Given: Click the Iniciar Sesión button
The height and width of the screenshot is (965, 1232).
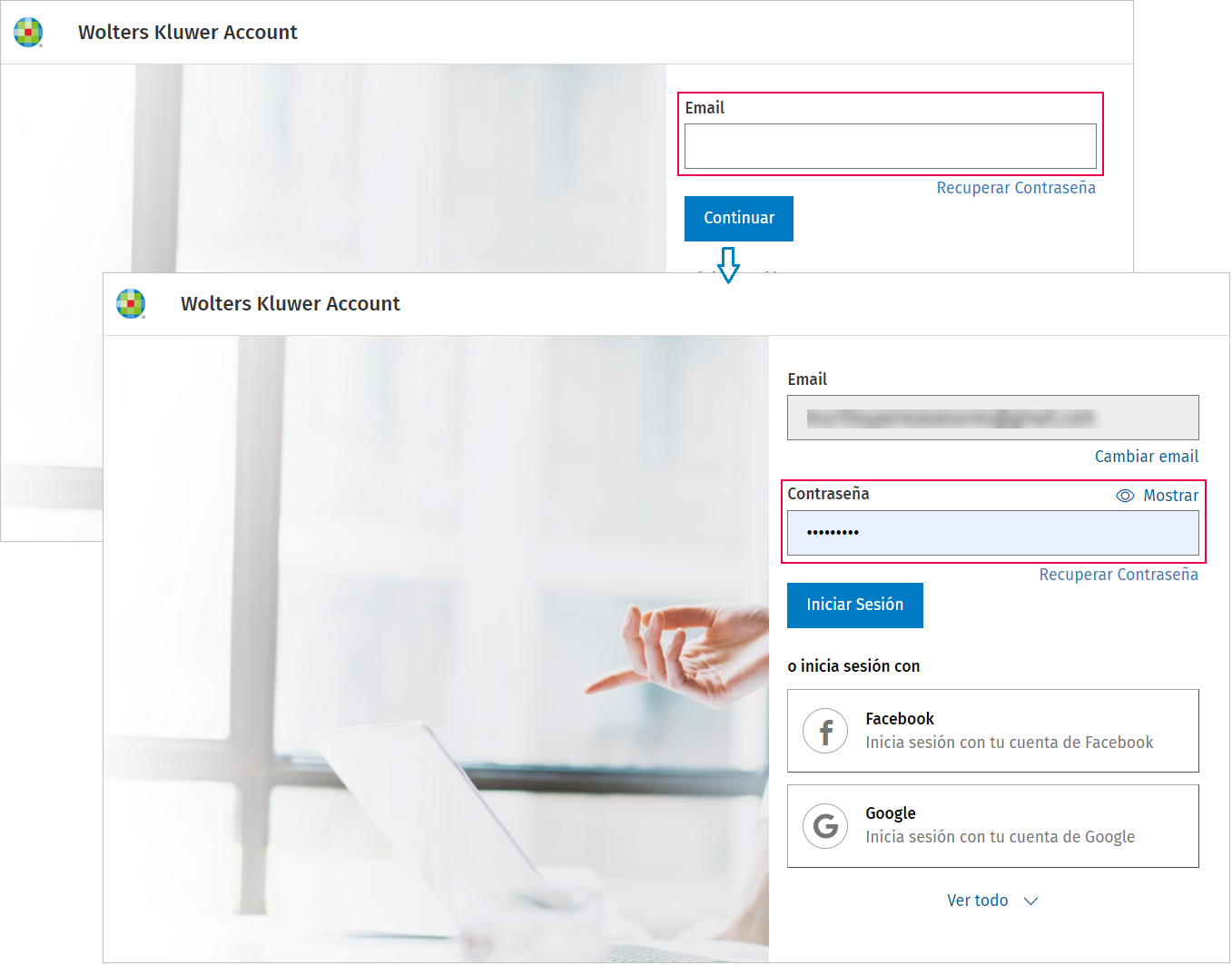Looking at the screenshot, I should click(x=855, y=606).
